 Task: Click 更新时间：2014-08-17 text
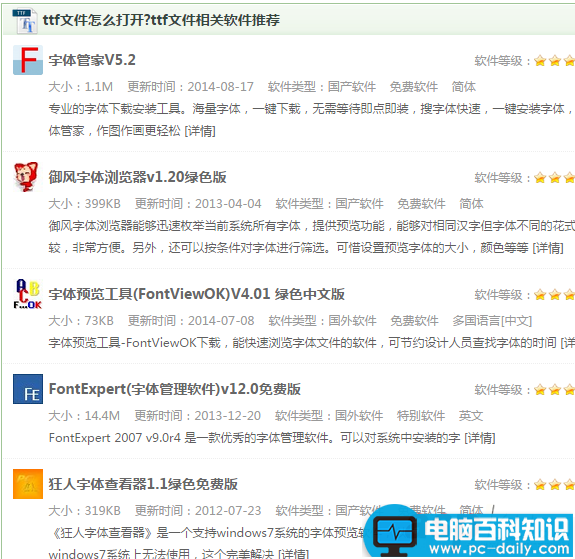click(191, 87)
